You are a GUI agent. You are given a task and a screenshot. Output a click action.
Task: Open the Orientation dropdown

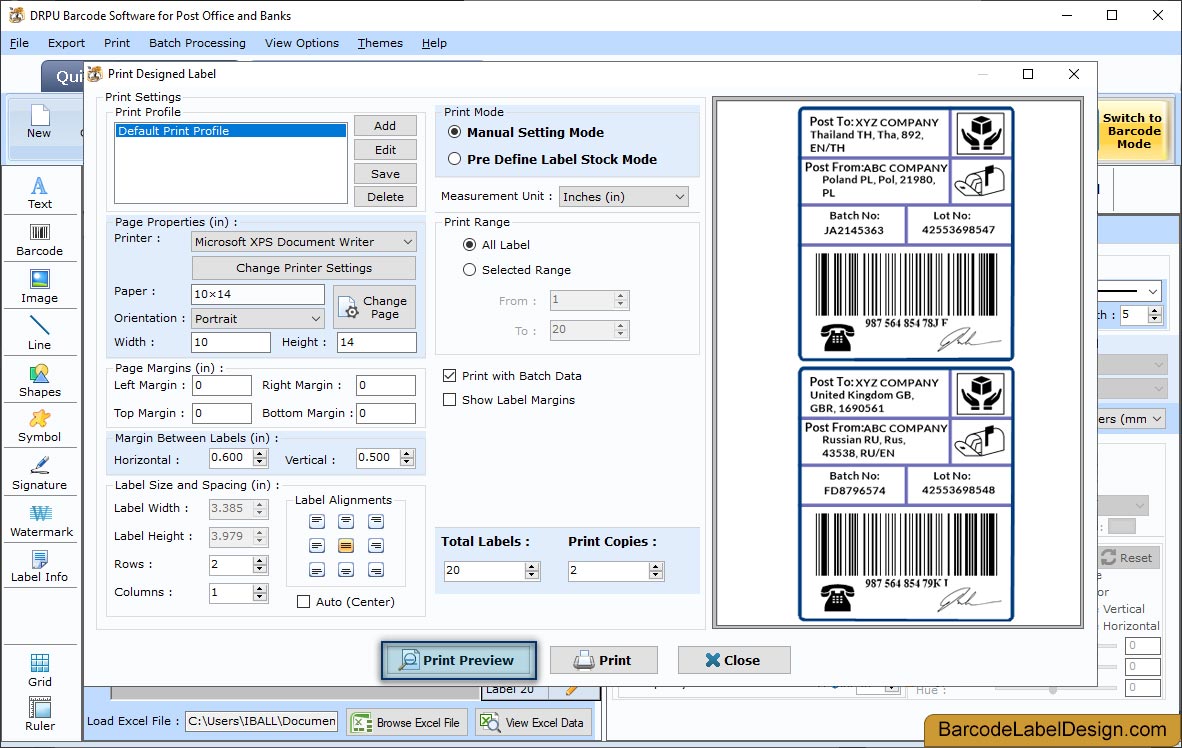click(x=258, y=318)
